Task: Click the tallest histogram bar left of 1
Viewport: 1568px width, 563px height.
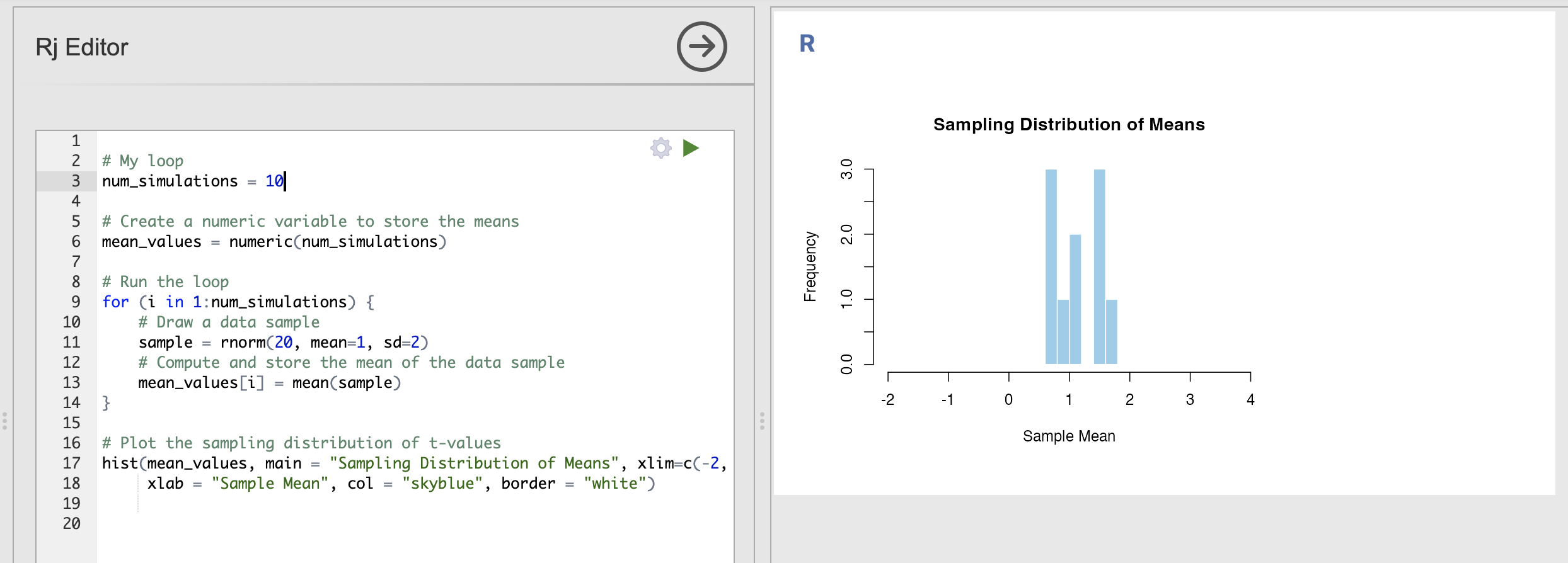Action: [1051, 266]
